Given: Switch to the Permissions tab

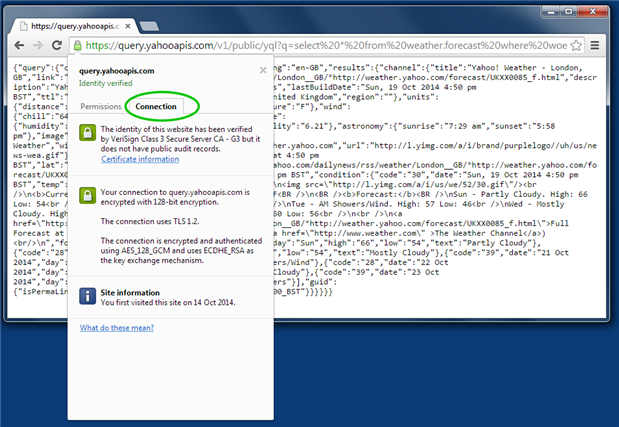Looking at the screenshot, I should (x=101, y=107).
